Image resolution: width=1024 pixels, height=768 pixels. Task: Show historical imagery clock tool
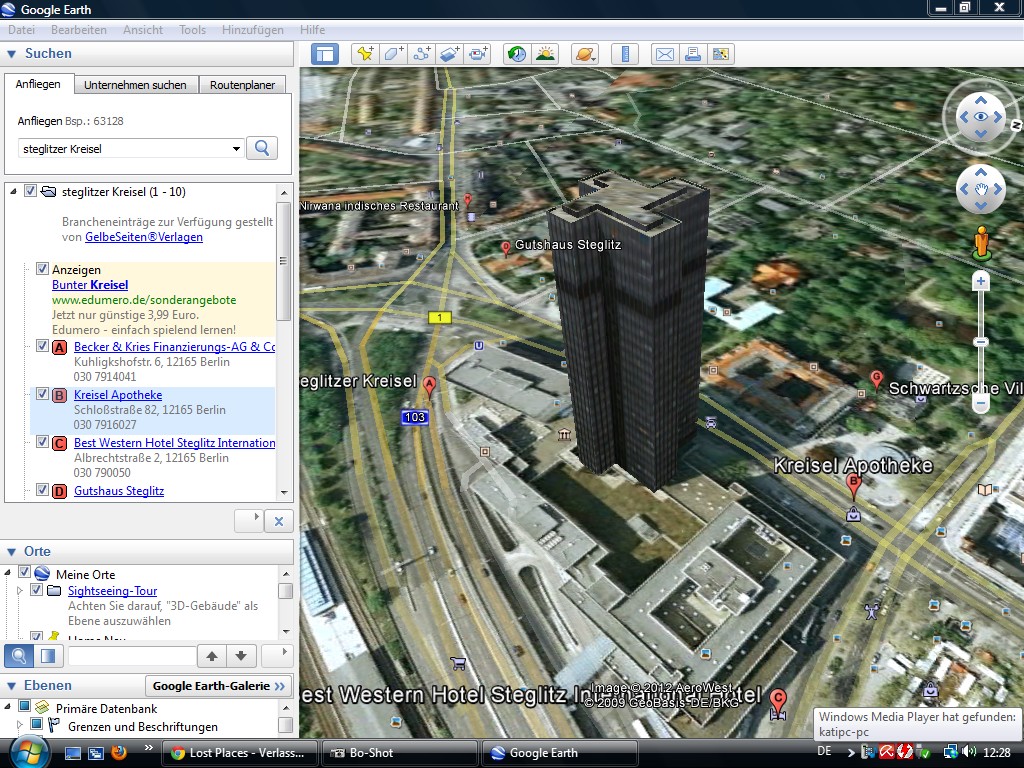click(517, 54)
